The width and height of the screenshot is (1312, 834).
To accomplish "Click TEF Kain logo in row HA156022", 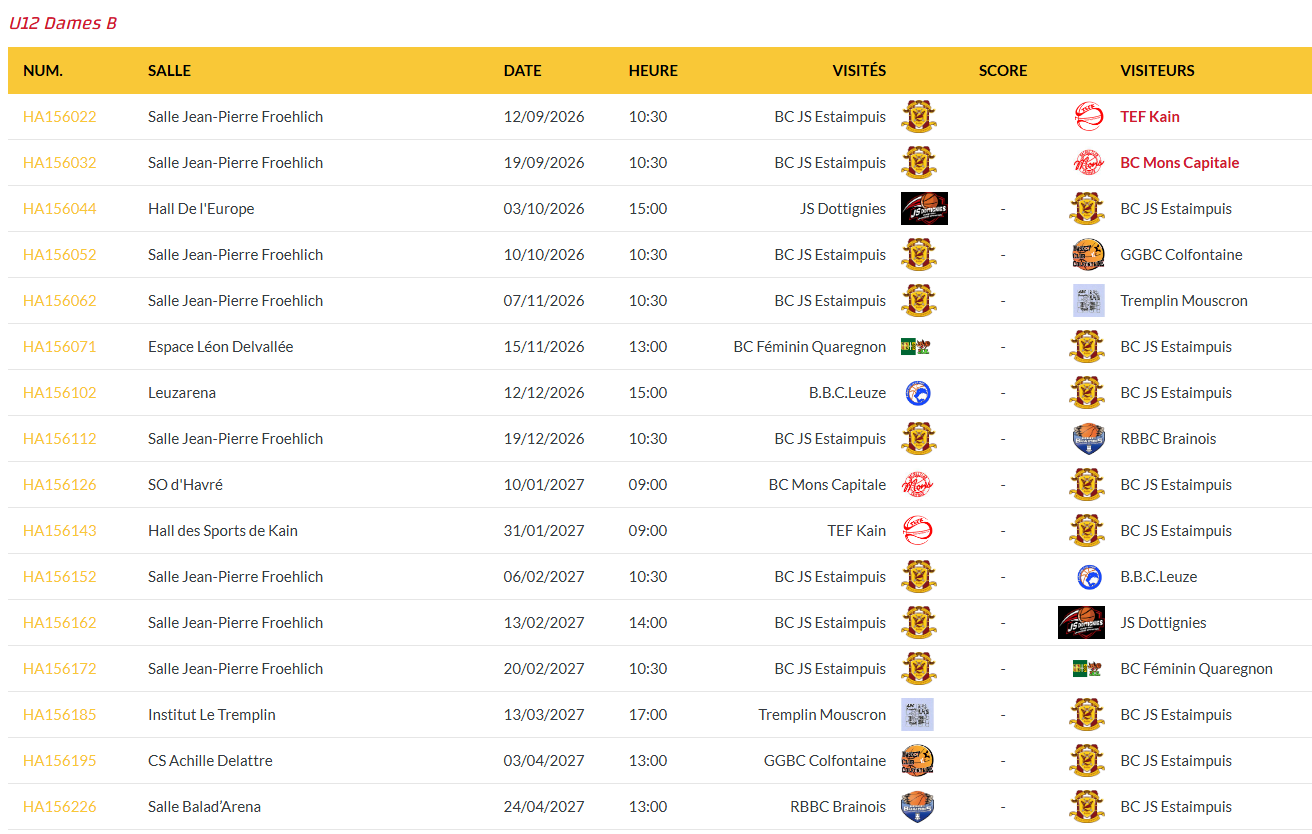I will click(1087, 117).
